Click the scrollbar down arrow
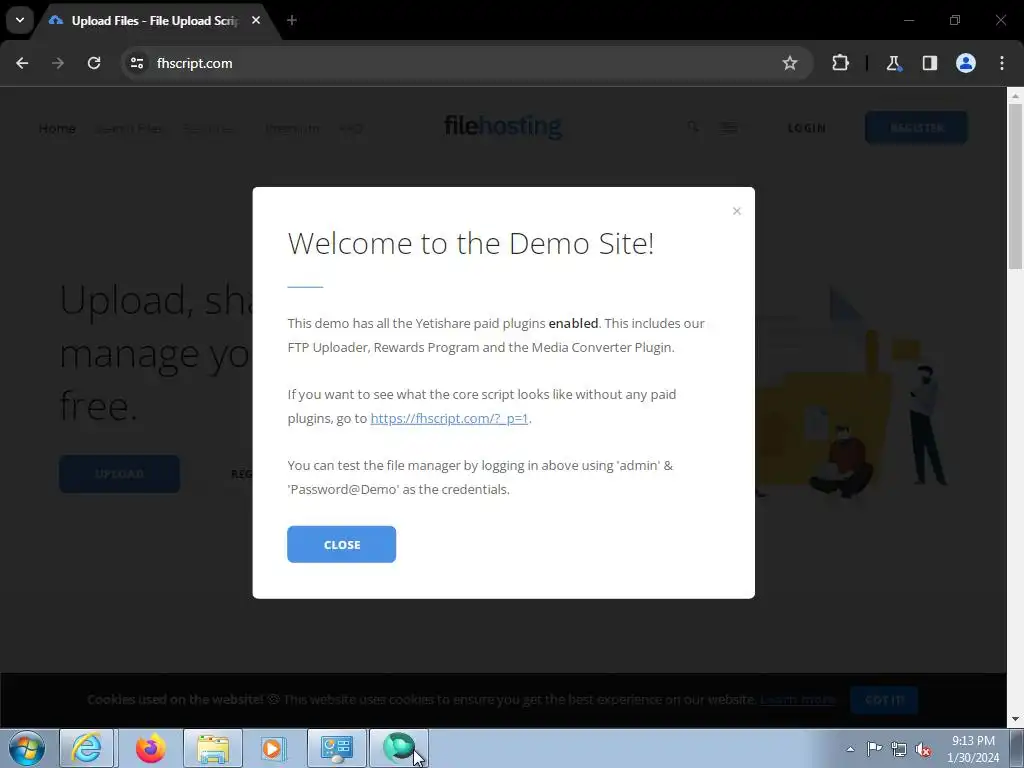Screen dimensions: 1024x768 1015,719
